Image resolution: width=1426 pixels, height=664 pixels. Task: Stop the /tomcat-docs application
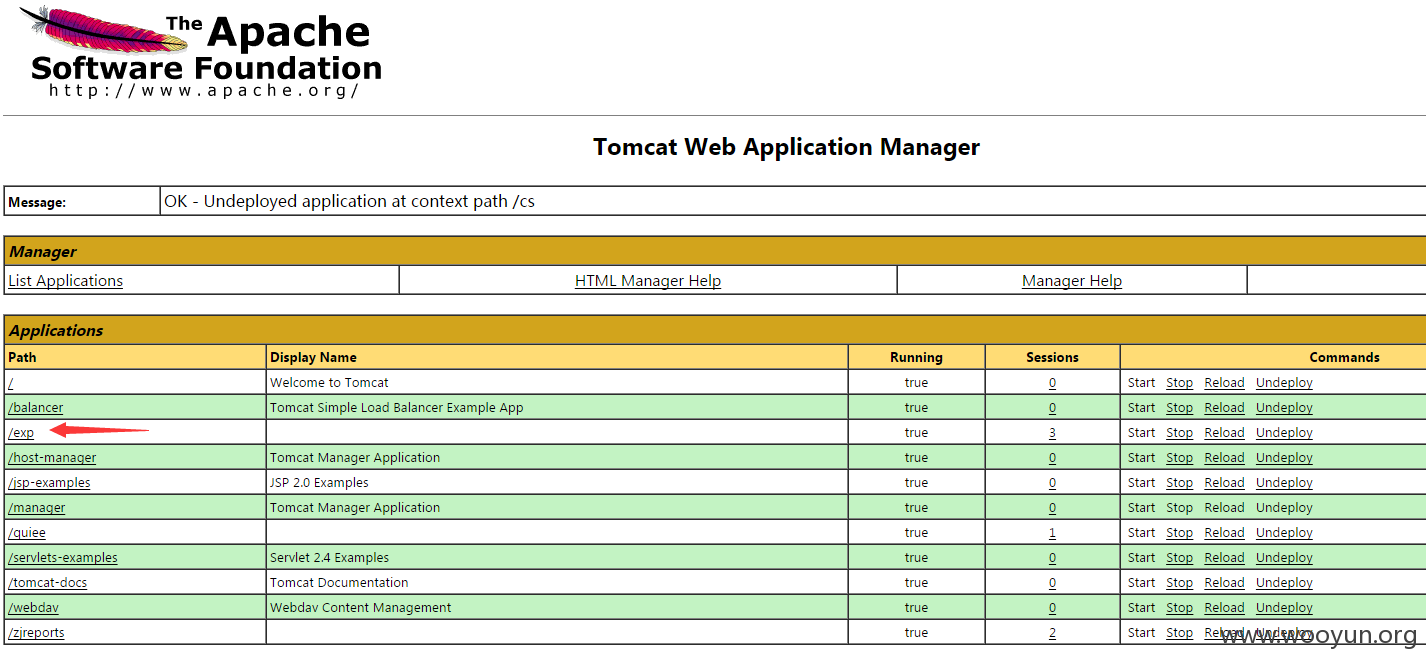coord(1179,583)
